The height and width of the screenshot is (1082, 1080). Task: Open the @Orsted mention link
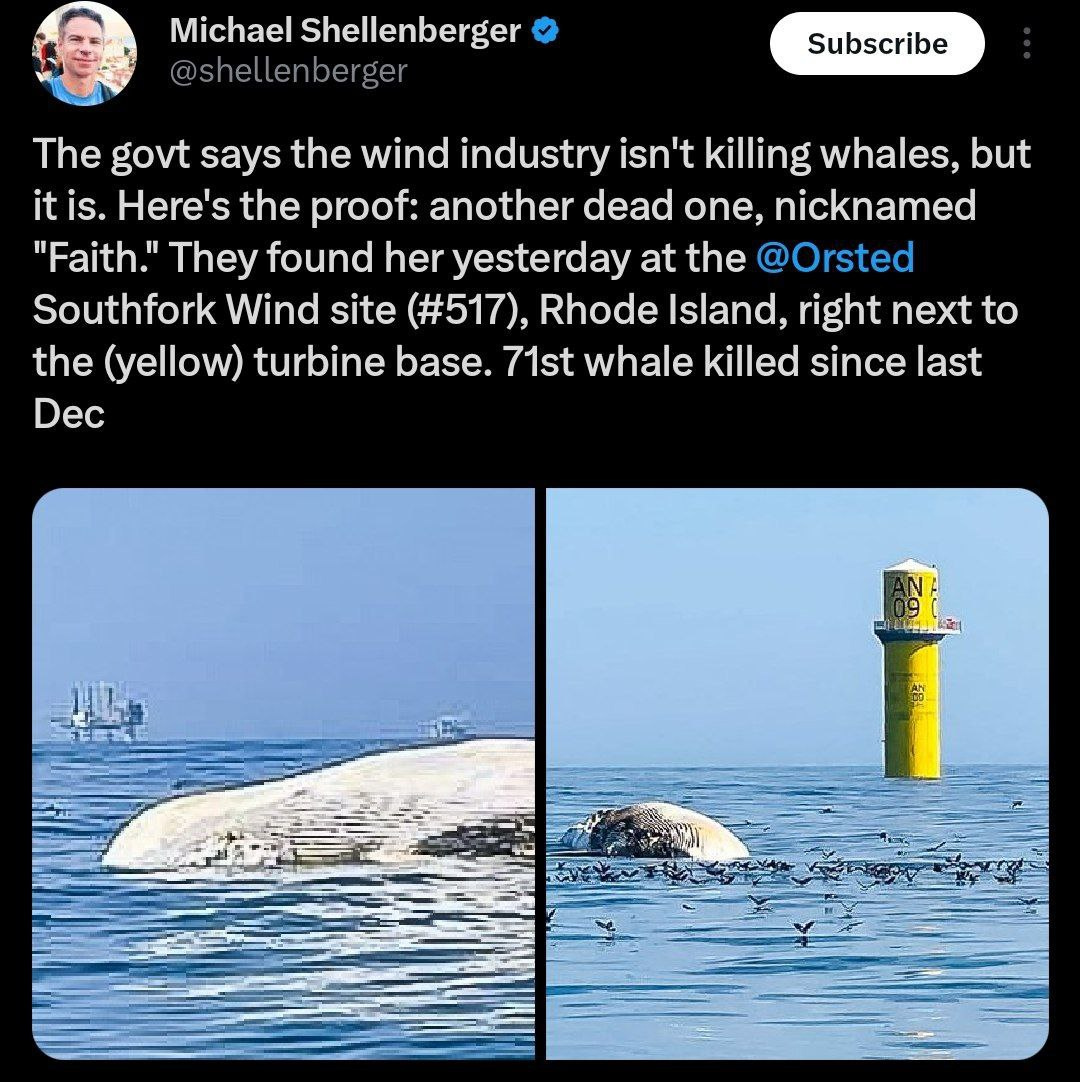[x=835, y=257]
